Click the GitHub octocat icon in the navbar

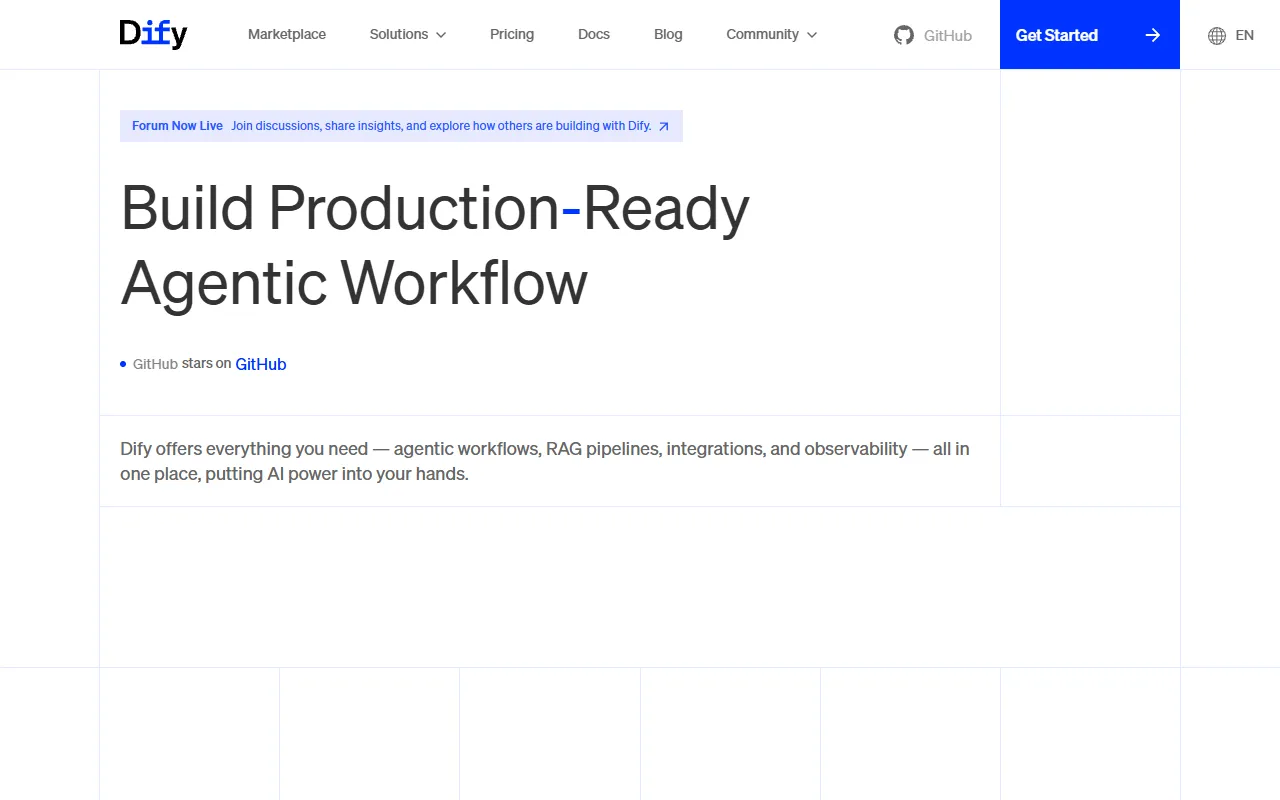tap(904, 35)
